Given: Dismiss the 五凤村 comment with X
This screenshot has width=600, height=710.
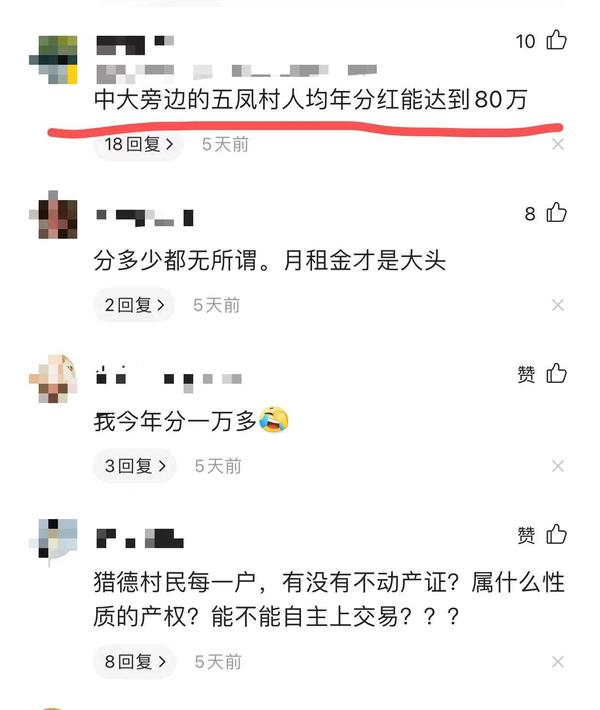Looking at the screenshot, I should tap(558, 144).
